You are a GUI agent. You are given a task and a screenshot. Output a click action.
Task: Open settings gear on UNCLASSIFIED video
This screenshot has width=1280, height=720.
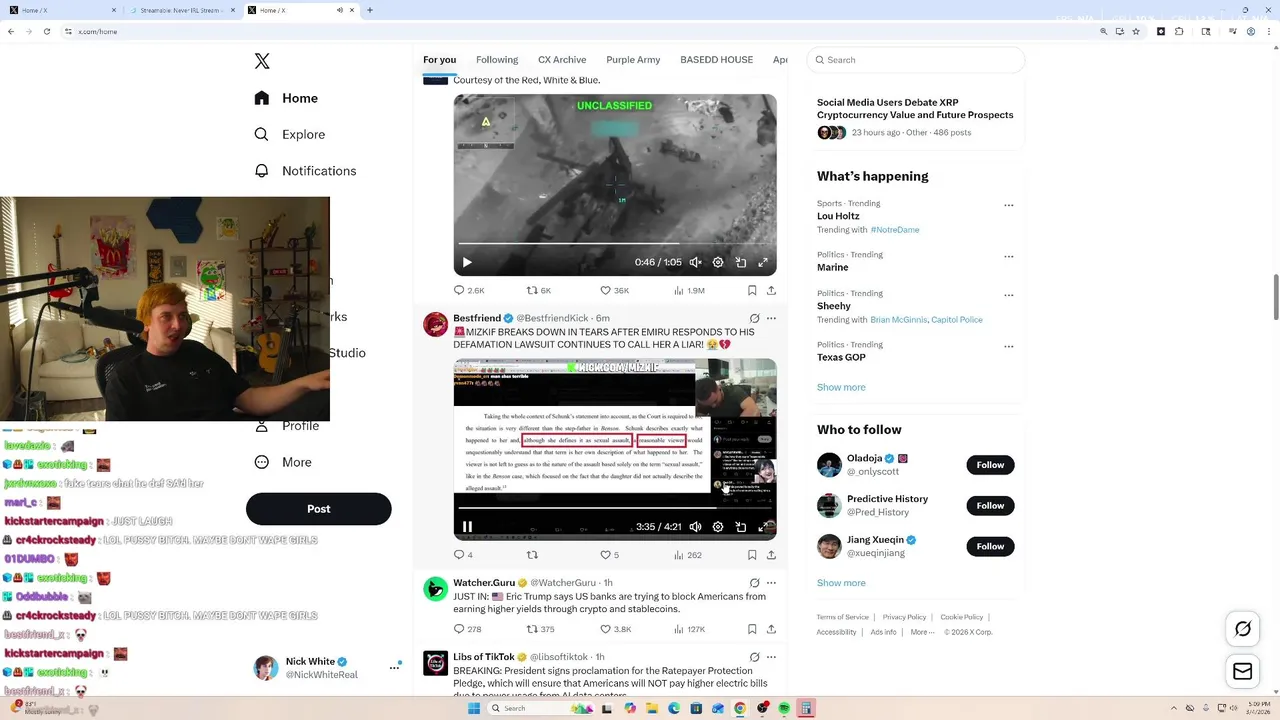[718, 263]
